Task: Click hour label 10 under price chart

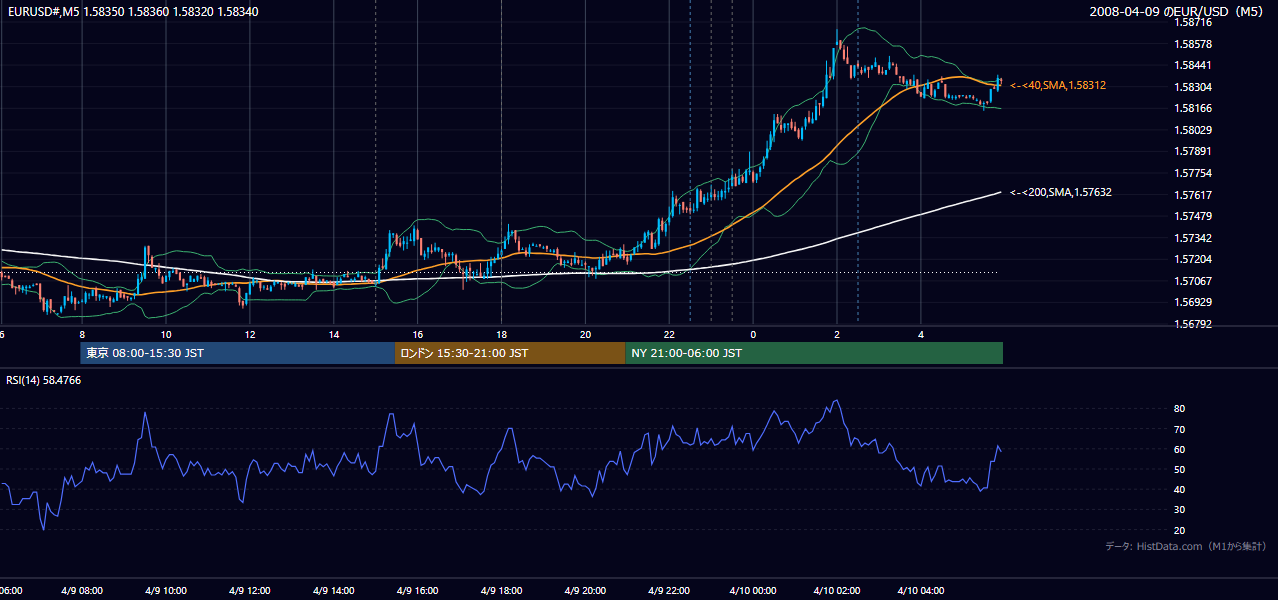Action: [x=166, y=335]
